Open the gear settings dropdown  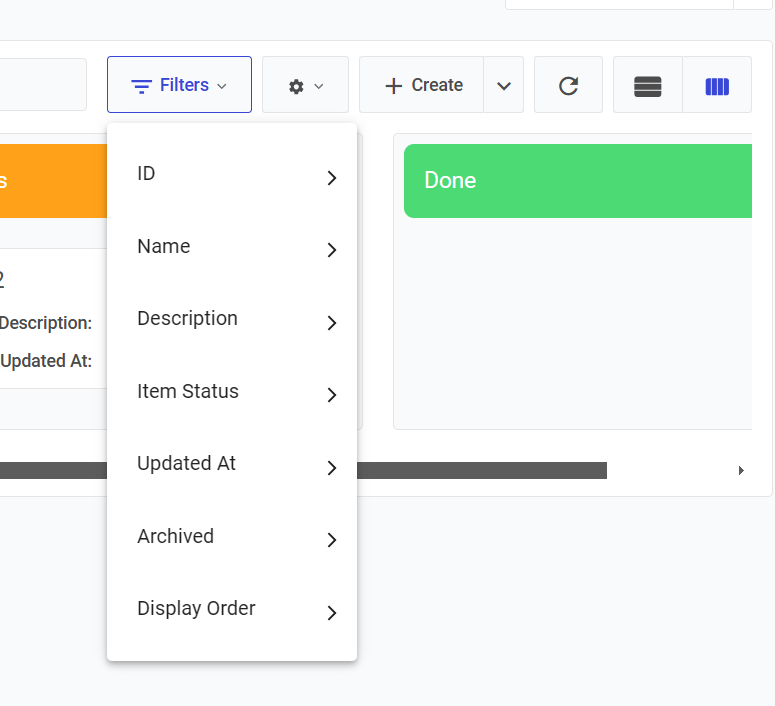click(x=305, y=86)
